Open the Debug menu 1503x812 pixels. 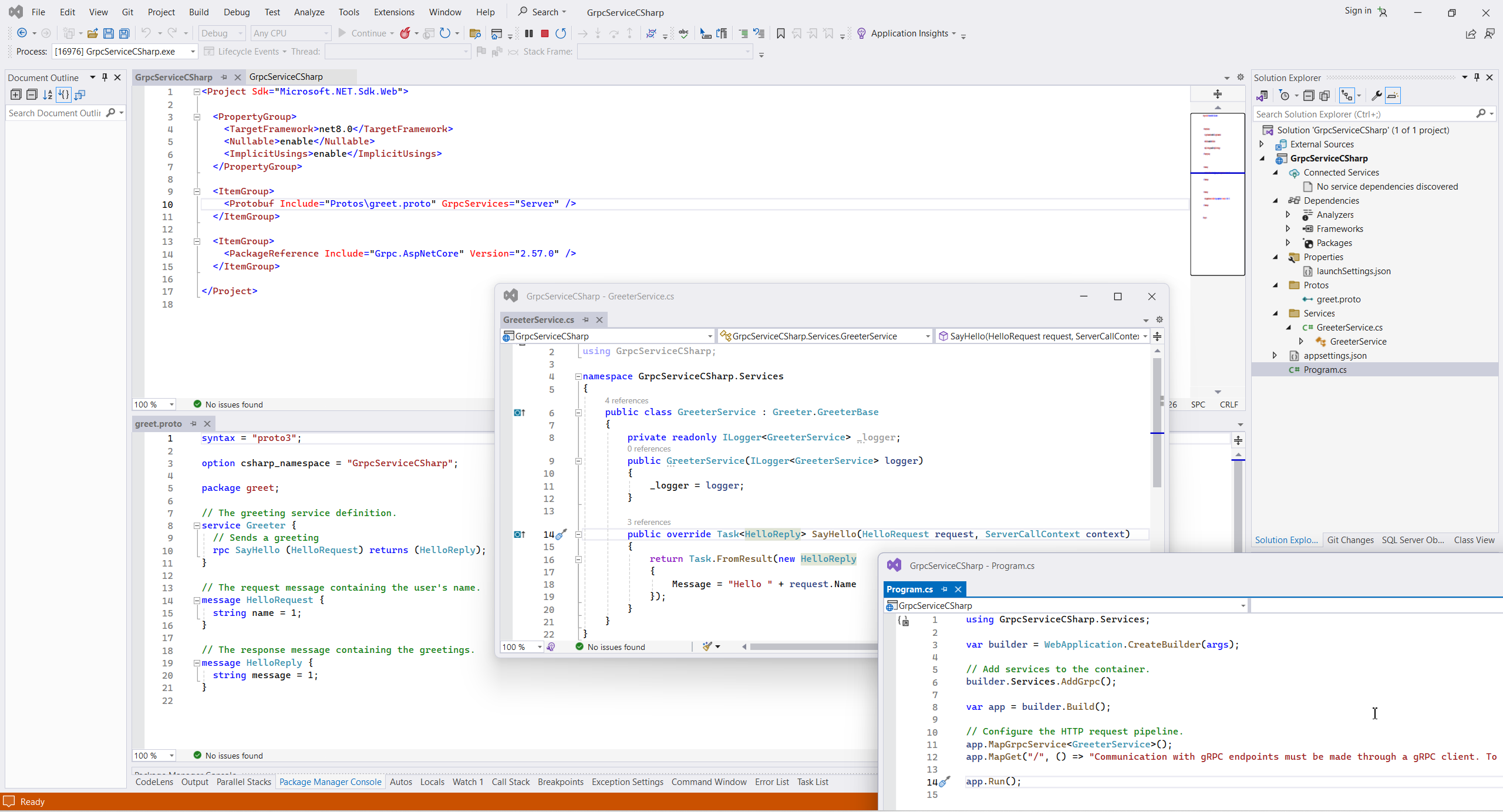click(236, 12)
